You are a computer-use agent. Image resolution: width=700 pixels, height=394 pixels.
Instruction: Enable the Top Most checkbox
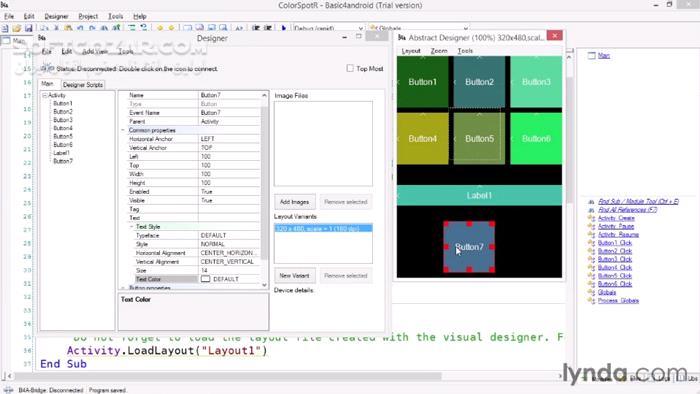coord(350,68)
